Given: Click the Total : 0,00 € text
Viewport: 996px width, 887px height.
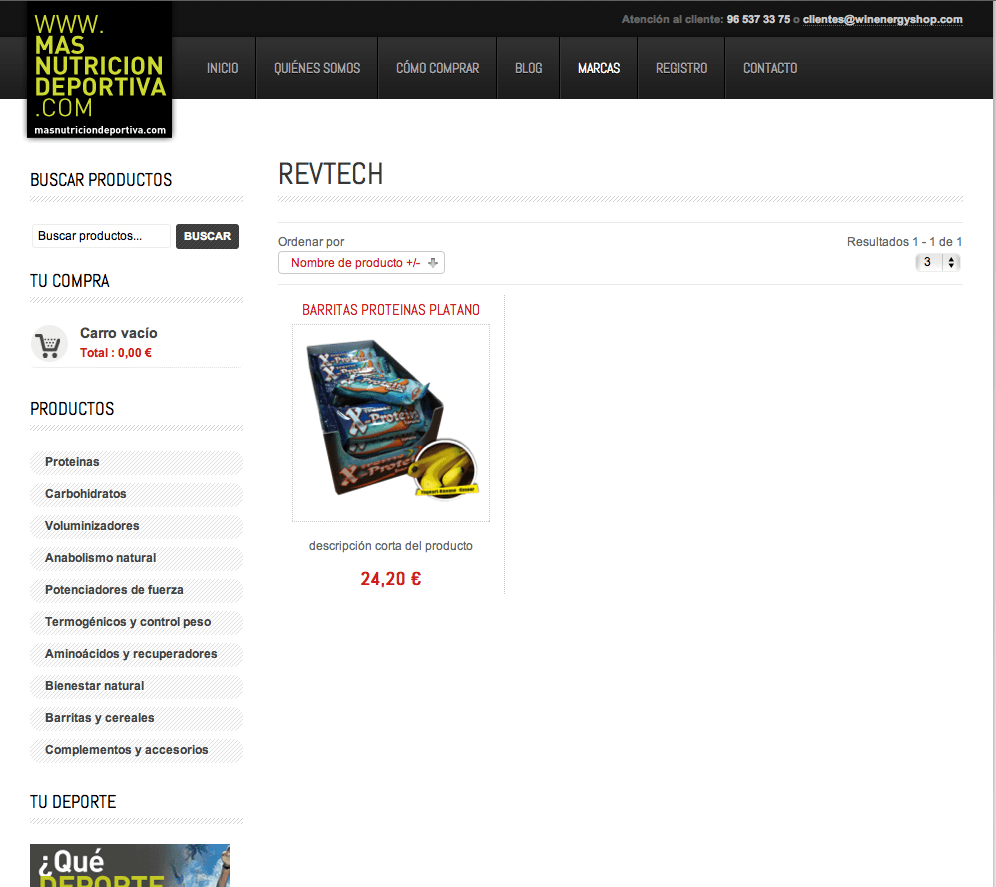Looking at the screenshot, I should coord(116,353).
